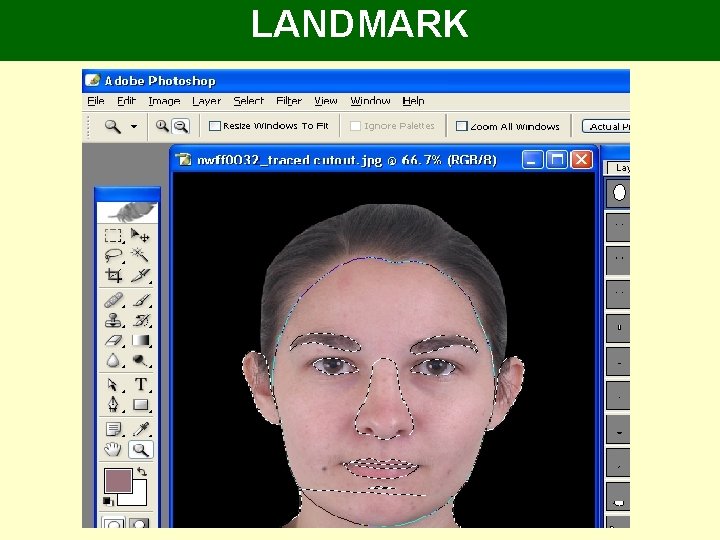This screenshot has width=720, height=540.
Task: Select the Pen tool
Action: [x=113, y=405]
